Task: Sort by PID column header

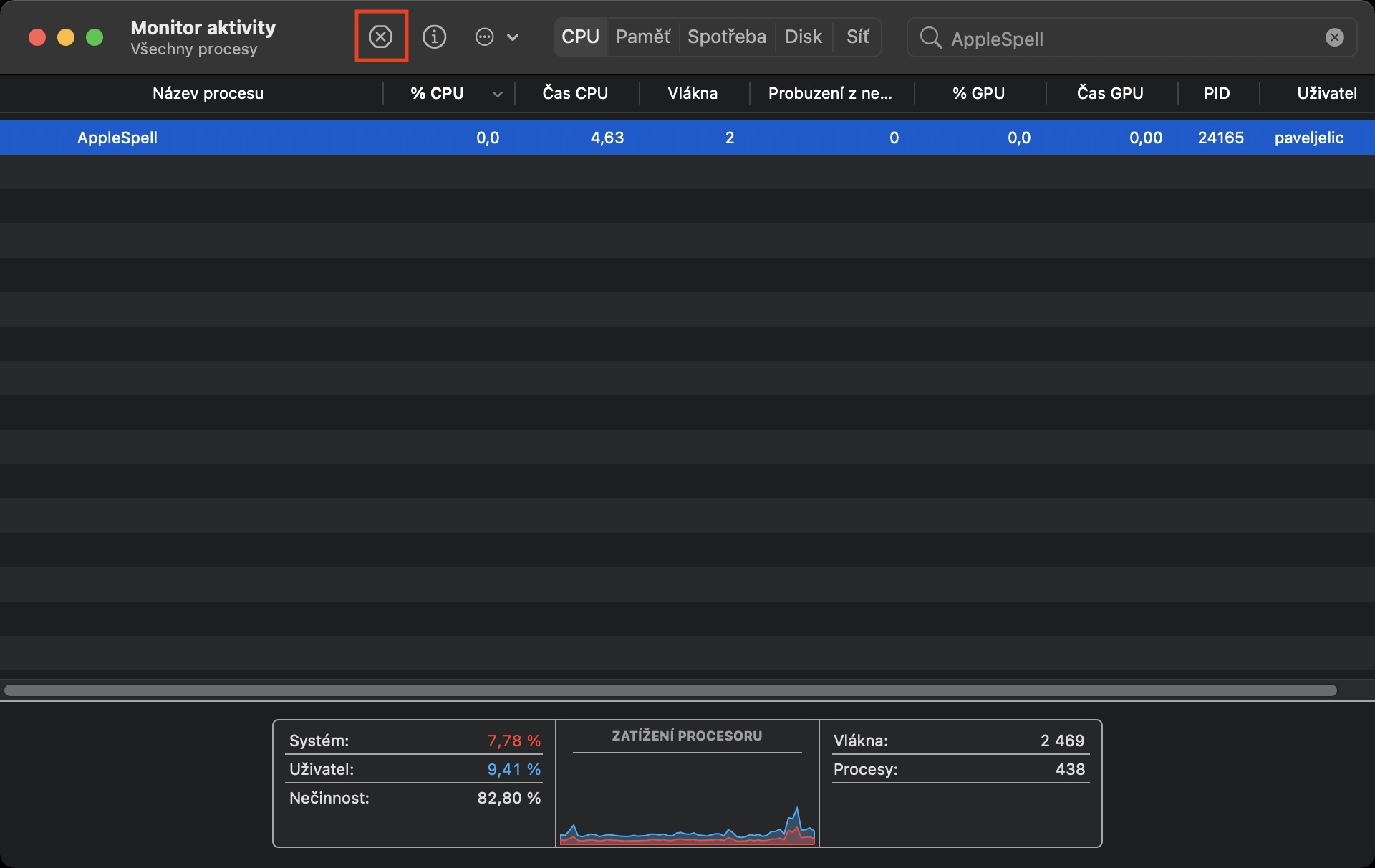Action: 1217,94
